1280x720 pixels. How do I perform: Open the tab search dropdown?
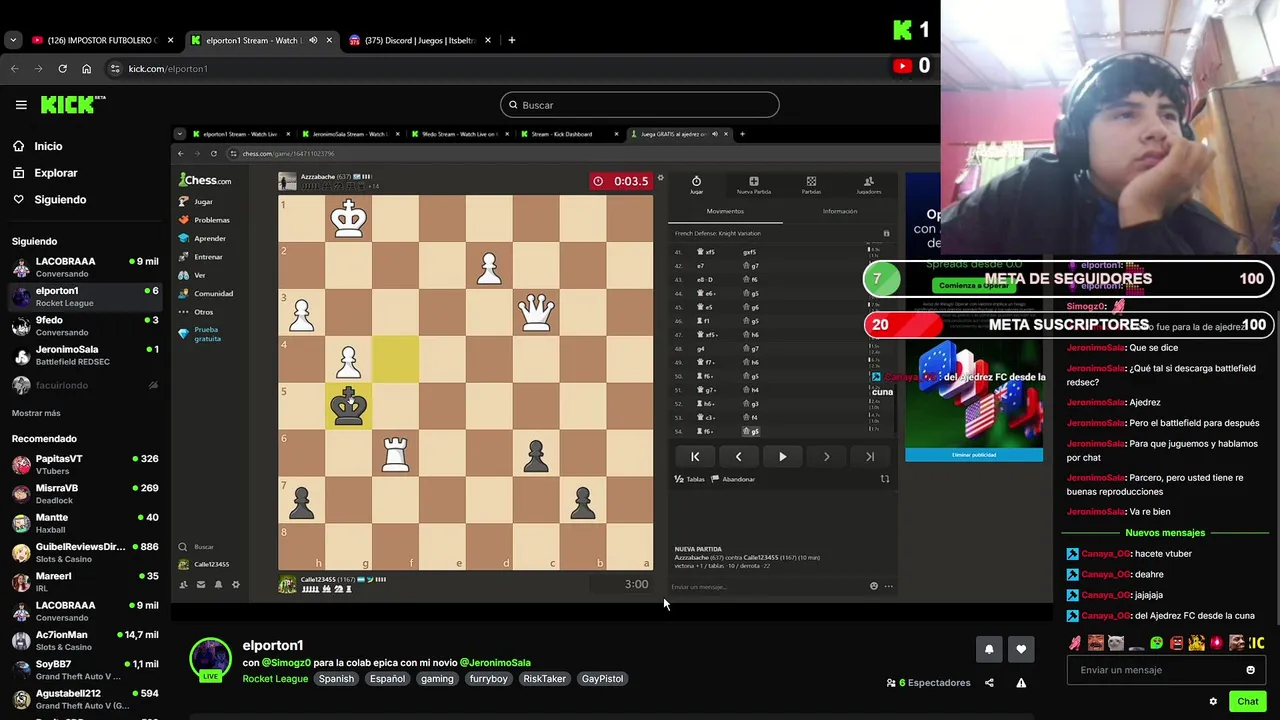(x=13, y=40)
